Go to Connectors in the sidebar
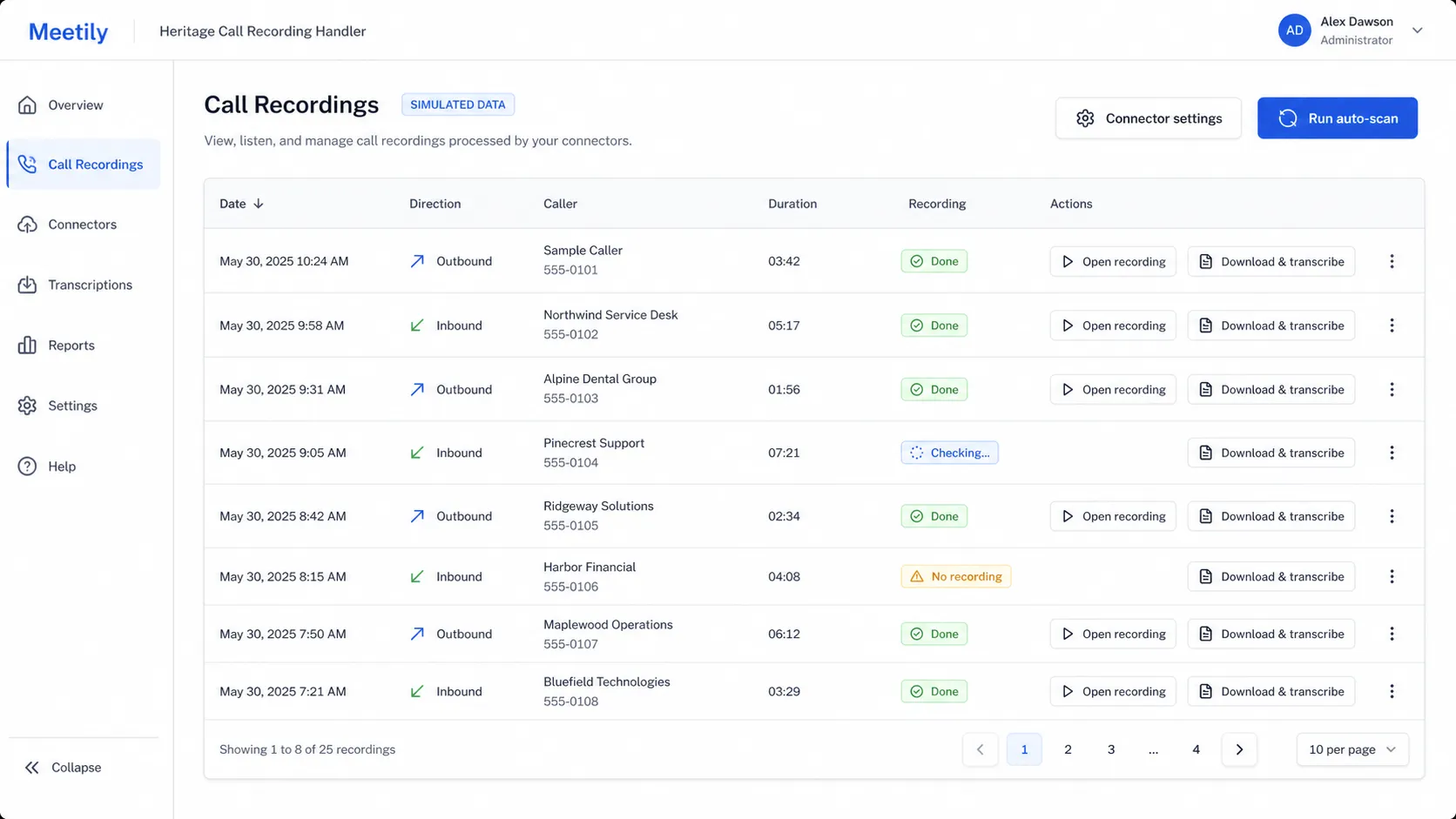 [84, 225]
